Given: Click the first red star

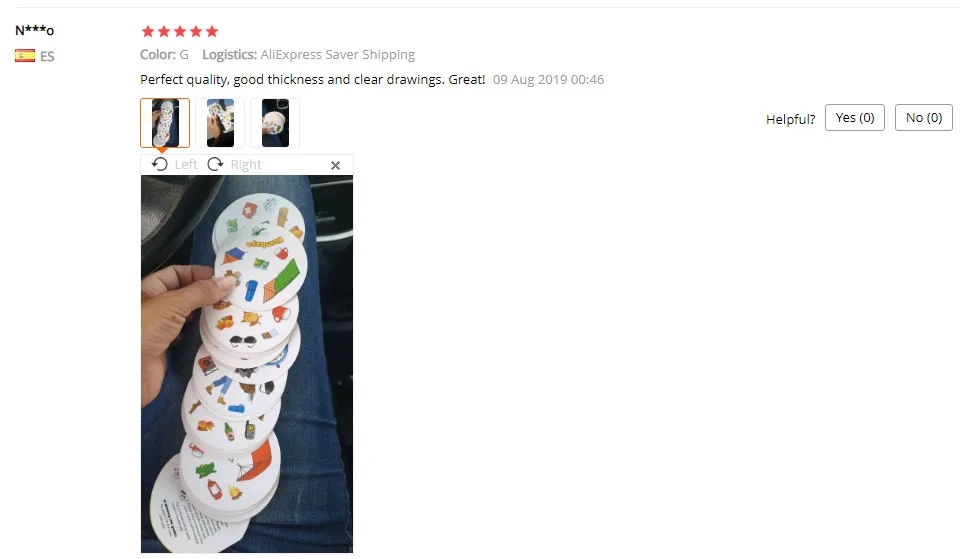Looking at the screenshot, I should click(148, 31).
